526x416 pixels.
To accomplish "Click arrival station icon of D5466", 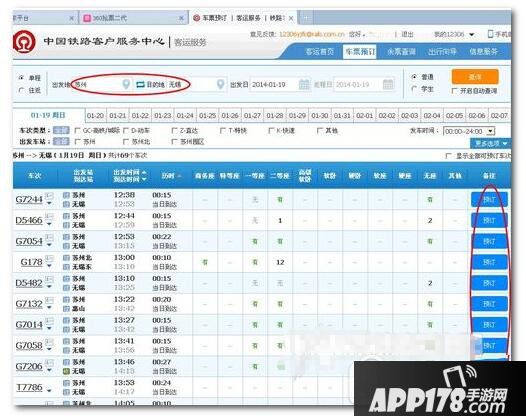I will (x=66, y=225).
